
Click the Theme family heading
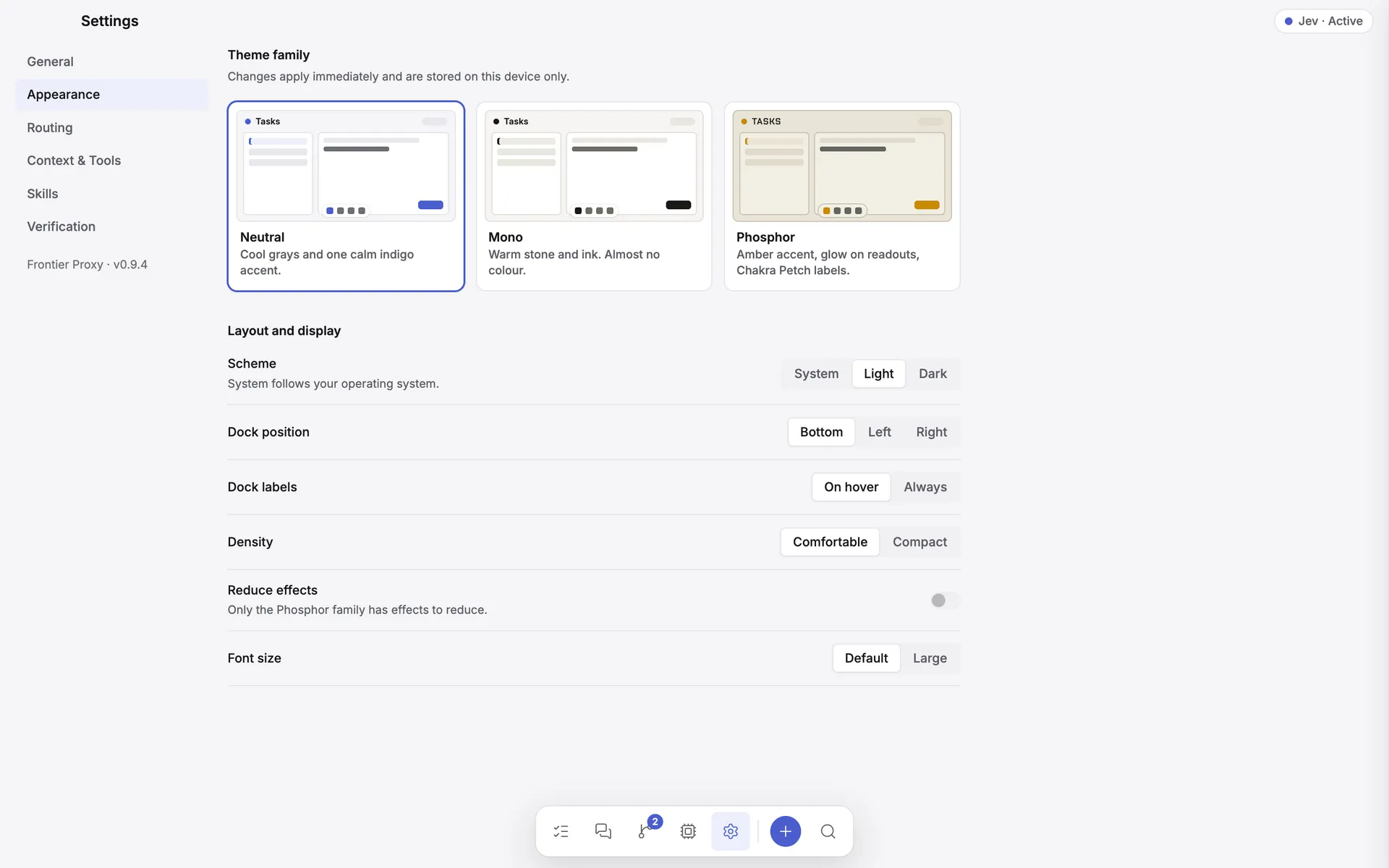(x=268, y=55)
